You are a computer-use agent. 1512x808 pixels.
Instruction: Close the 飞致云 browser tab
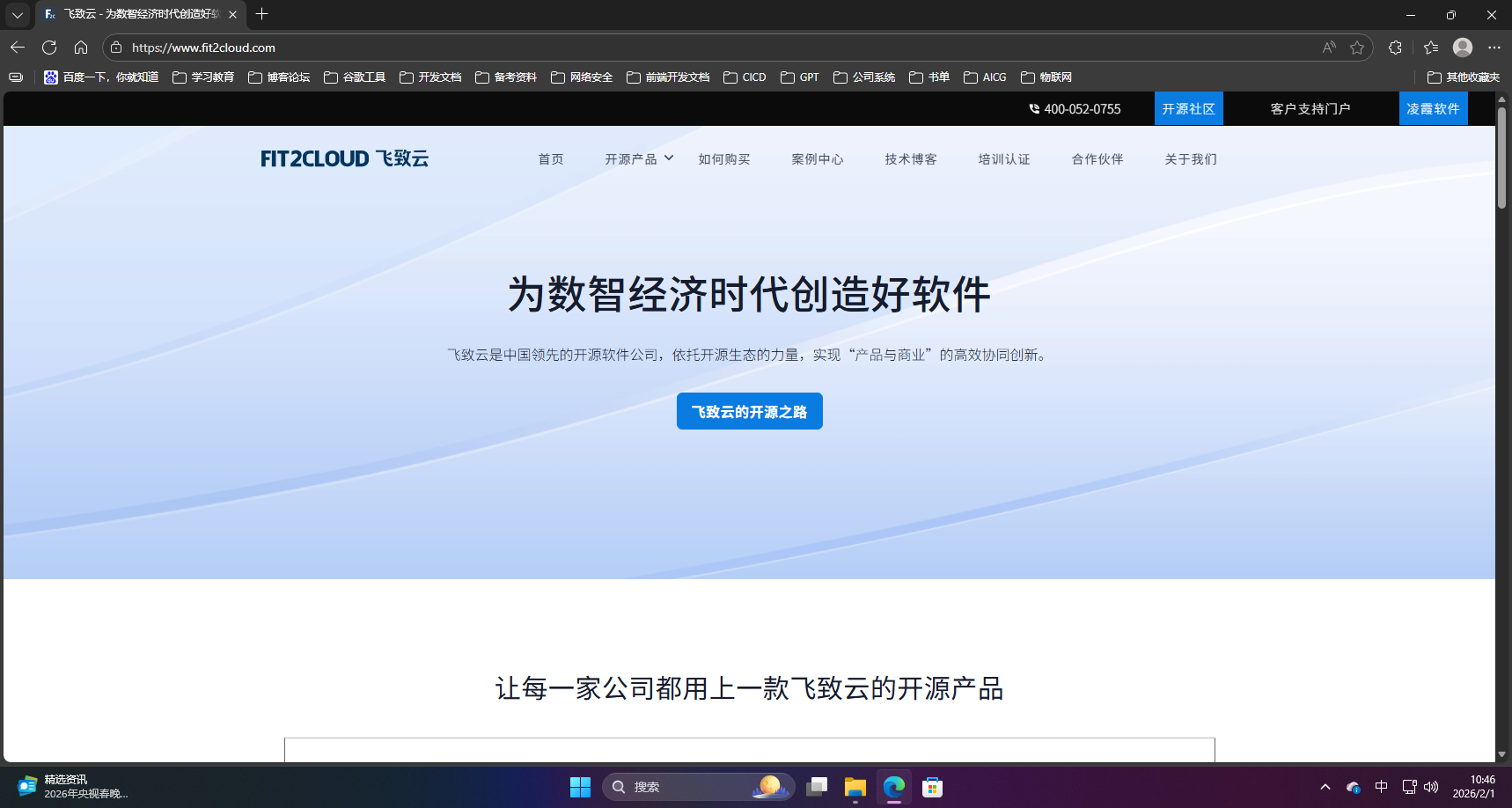232,14
